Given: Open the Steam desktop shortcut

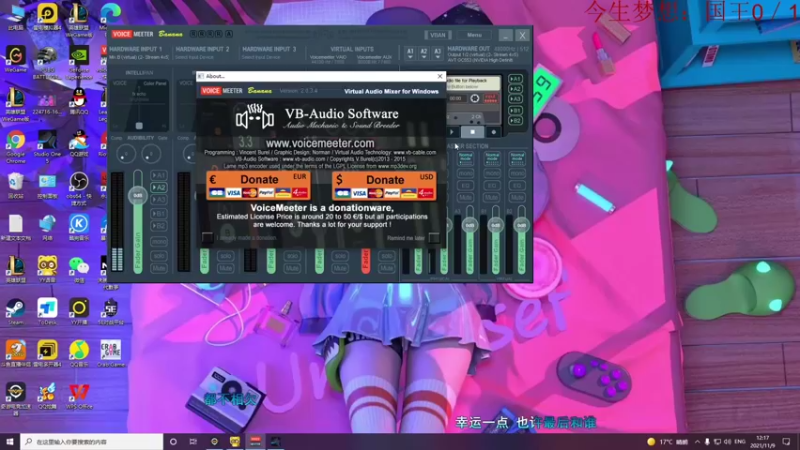Looking at the screenshot, I should point(15,310).
